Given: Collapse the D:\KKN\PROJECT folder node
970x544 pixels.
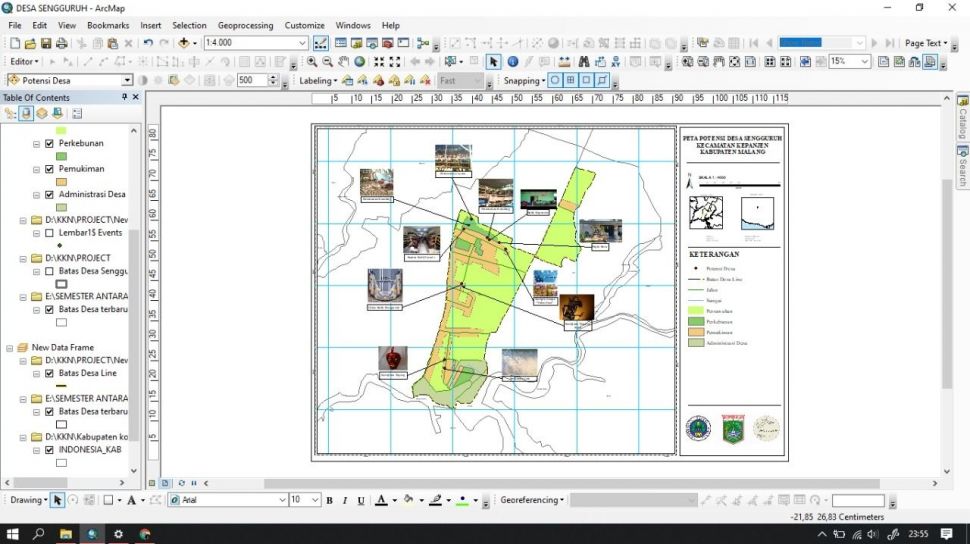Looking at the screenshot, I should tap(23, 259).
